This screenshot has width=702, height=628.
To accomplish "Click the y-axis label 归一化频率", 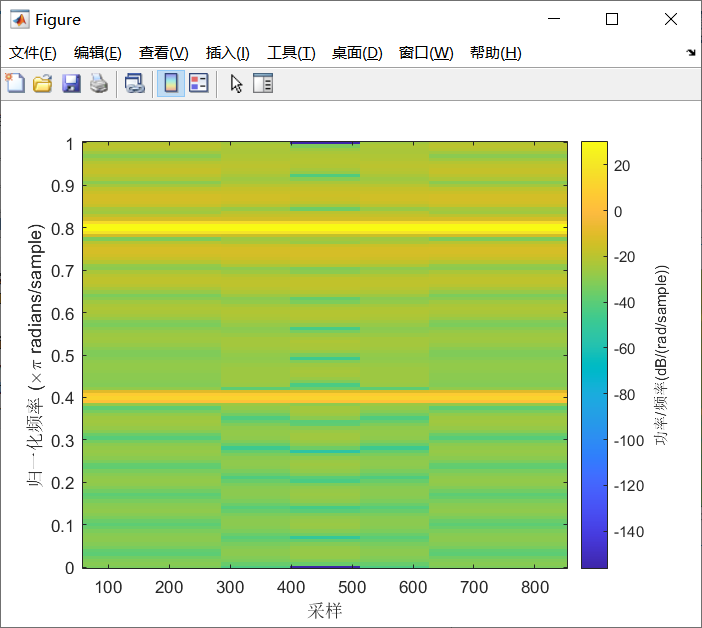I will point(35,355).
